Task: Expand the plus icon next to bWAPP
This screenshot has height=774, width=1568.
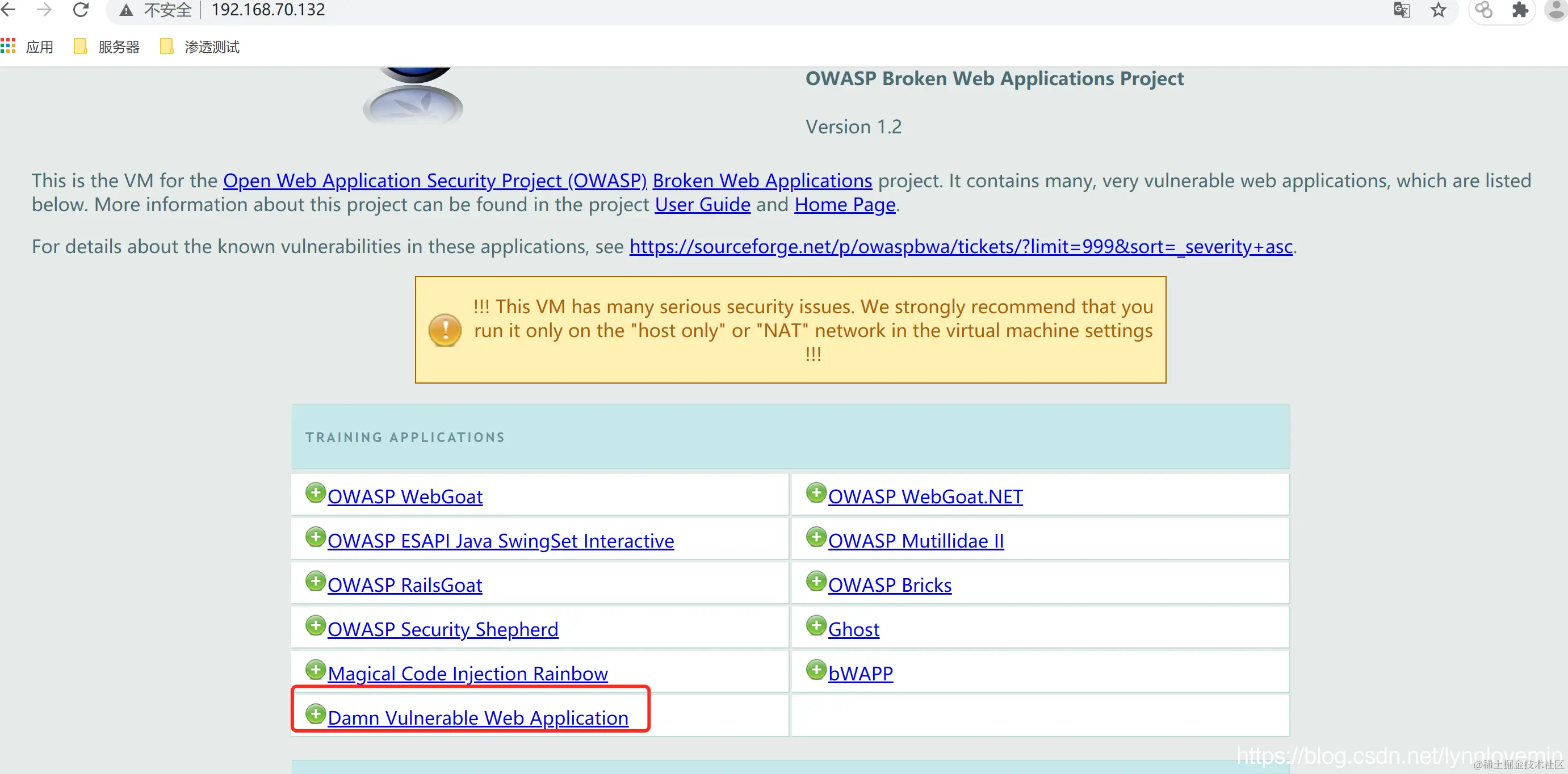Action: 816,670
